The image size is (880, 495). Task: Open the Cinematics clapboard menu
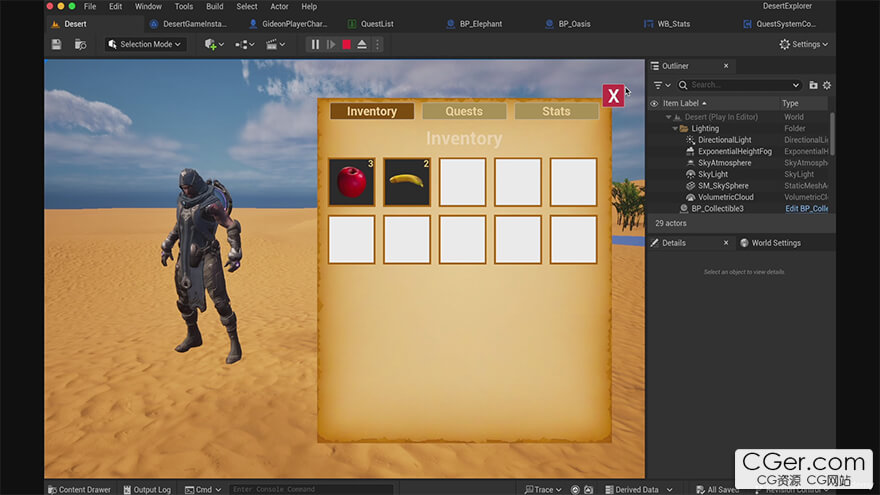[x=275, y=44]
